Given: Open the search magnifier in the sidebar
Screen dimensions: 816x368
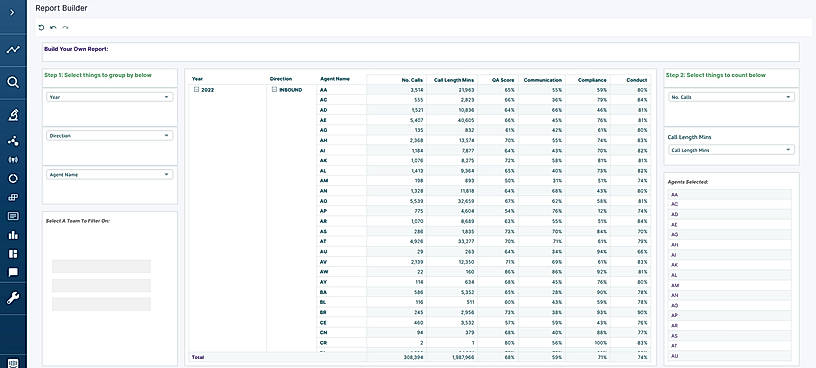Looking at the screenshot, I should [x=13, y=82].
